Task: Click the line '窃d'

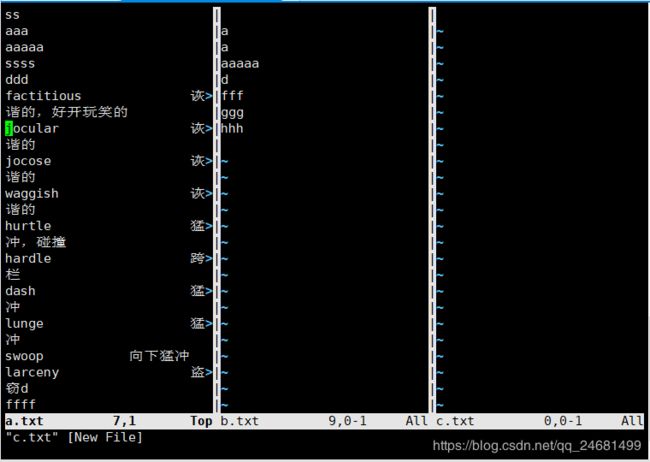Action: point(17,389)
